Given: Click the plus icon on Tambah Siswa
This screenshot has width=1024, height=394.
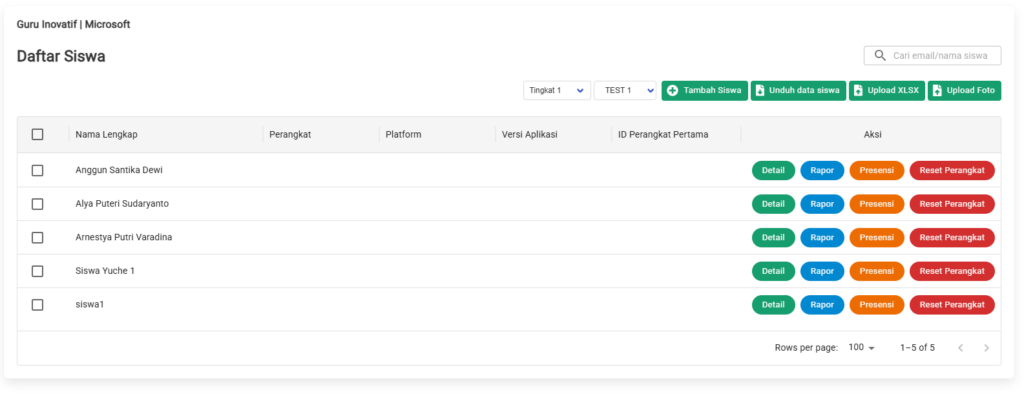Looking at the screenshot, I should pyautogui.click(x=673, y=91).
